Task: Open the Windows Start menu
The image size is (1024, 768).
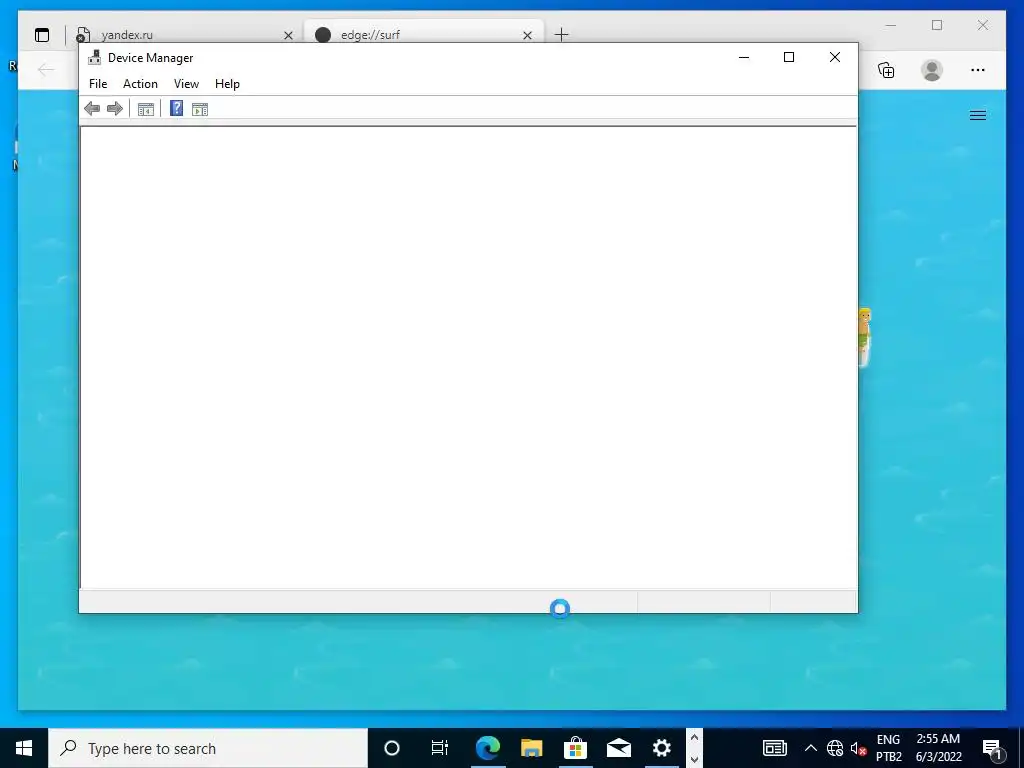Action: (24, 748)
